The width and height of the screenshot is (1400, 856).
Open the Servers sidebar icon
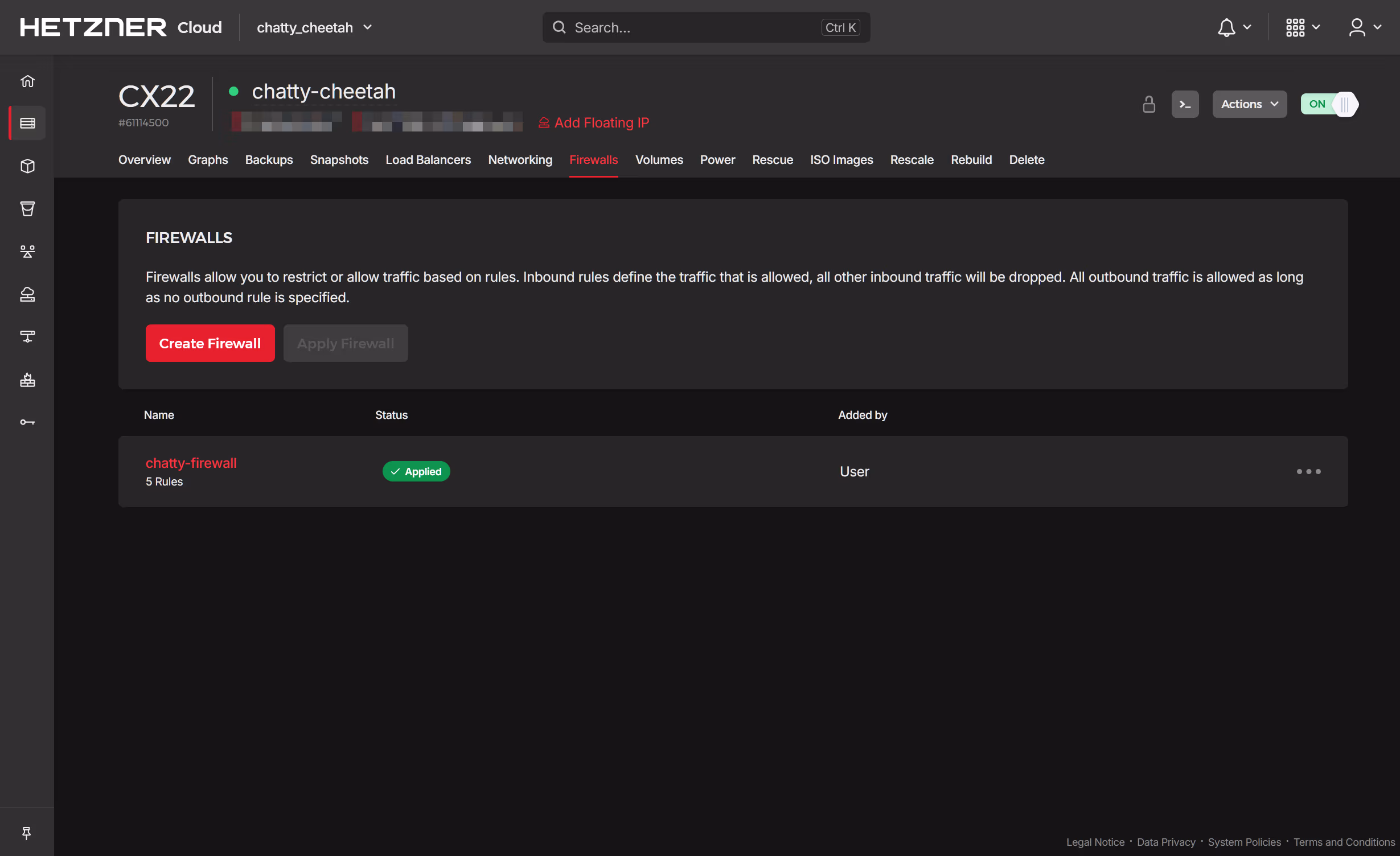tap(27, 123)
